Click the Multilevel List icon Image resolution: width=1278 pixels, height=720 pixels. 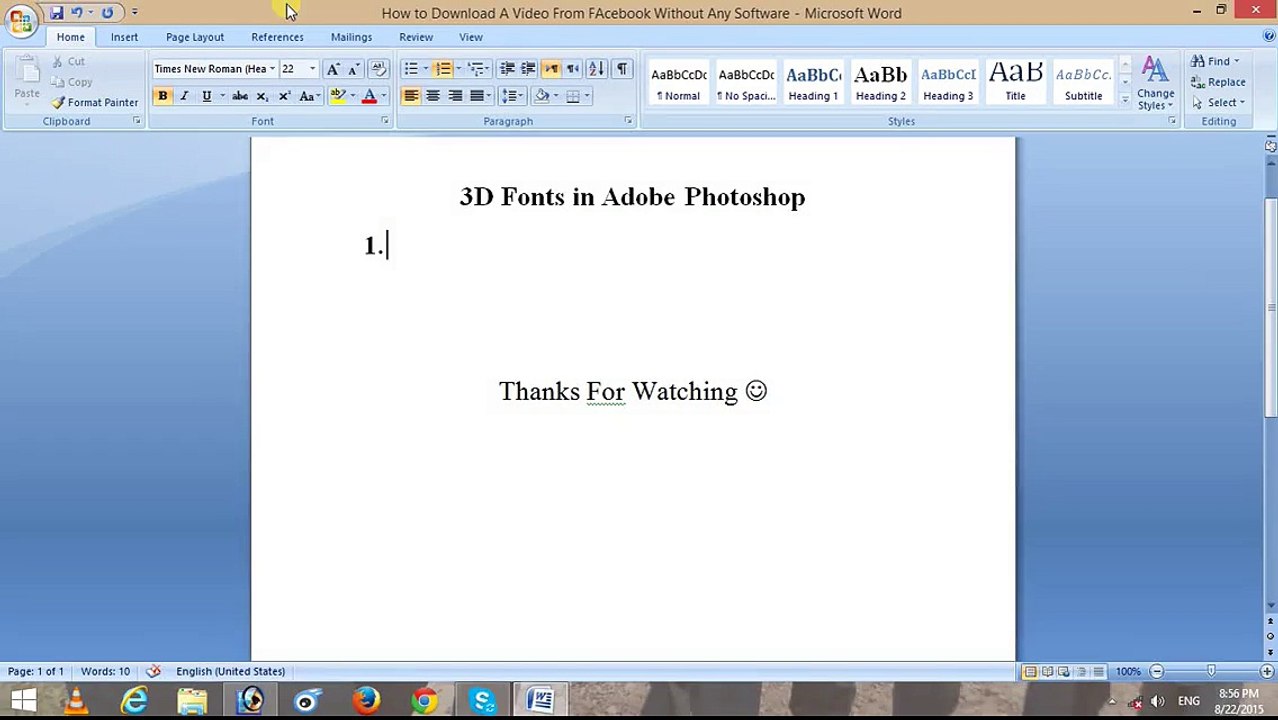(475, 69)
